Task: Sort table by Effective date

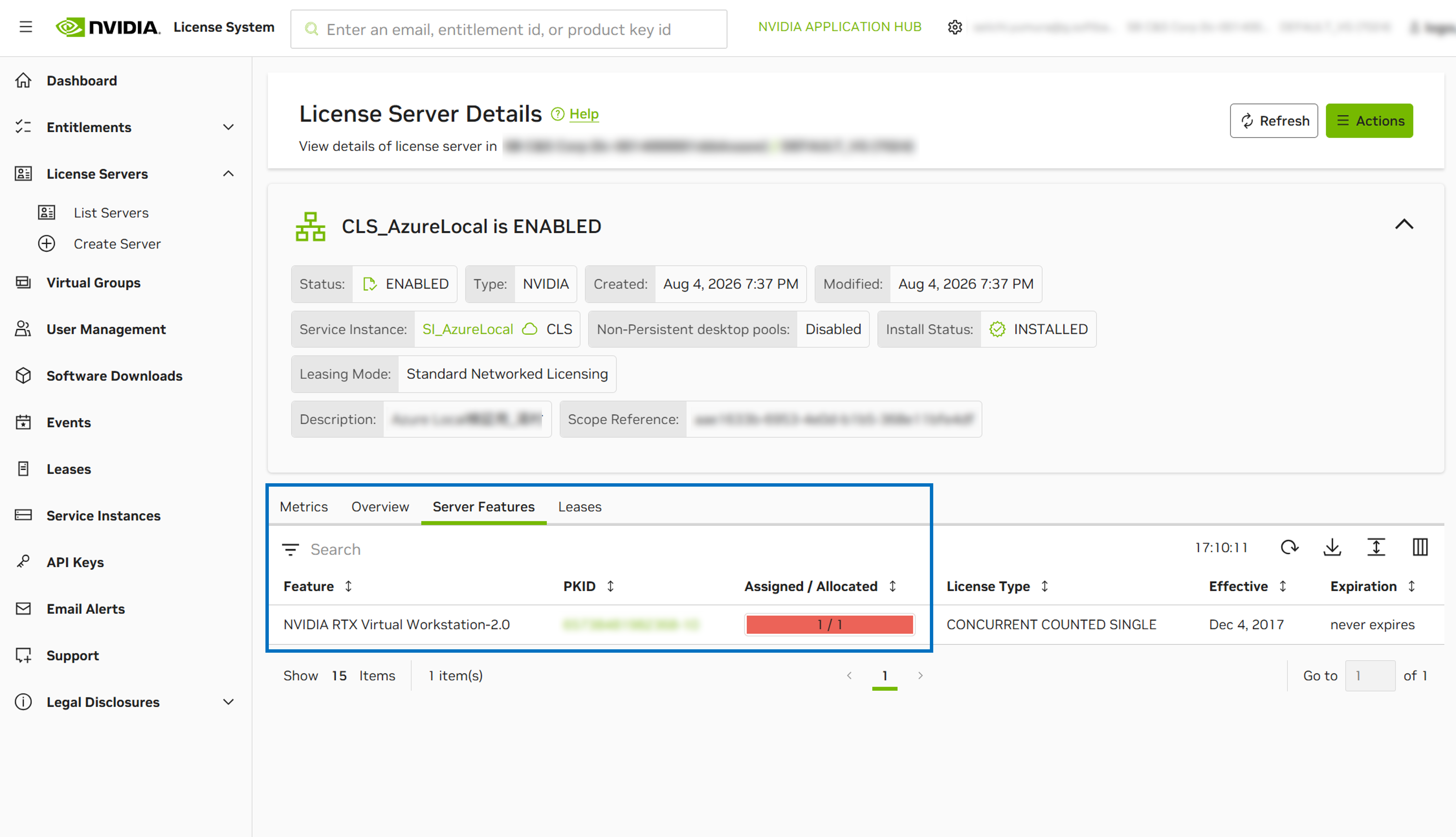Action: (x=1283, y=586)
